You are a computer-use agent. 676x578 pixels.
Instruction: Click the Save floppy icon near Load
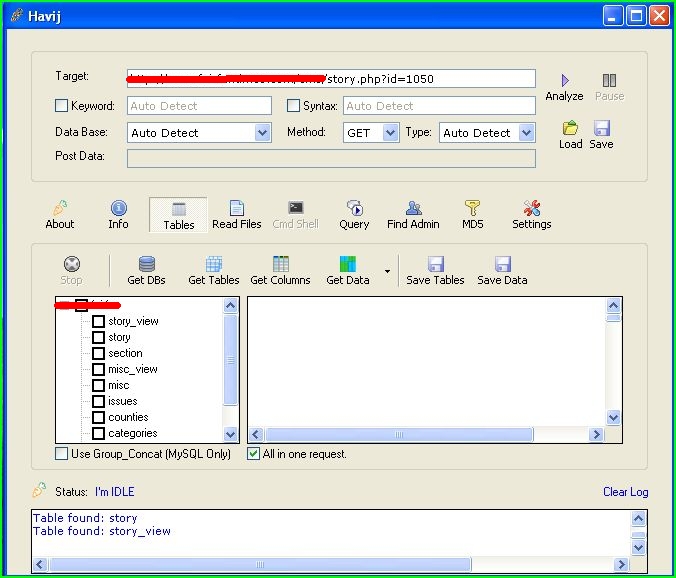(601, 128)
